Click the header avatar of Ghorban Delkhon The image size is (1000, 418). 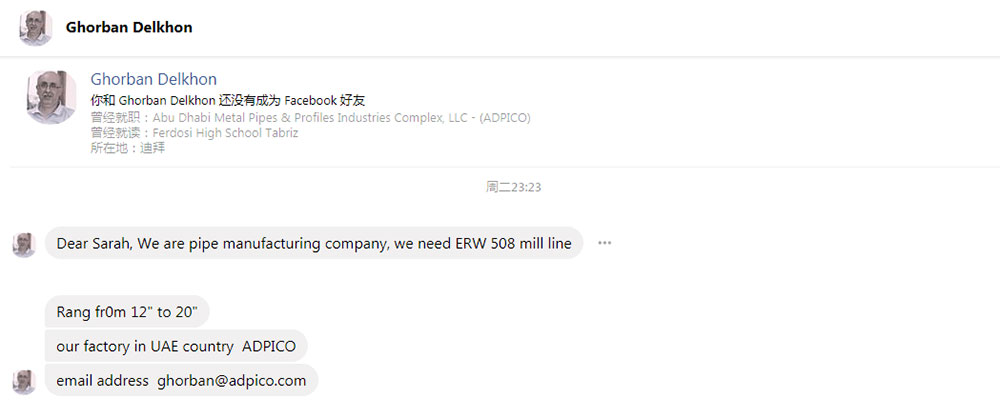click(x=35, y=27)
